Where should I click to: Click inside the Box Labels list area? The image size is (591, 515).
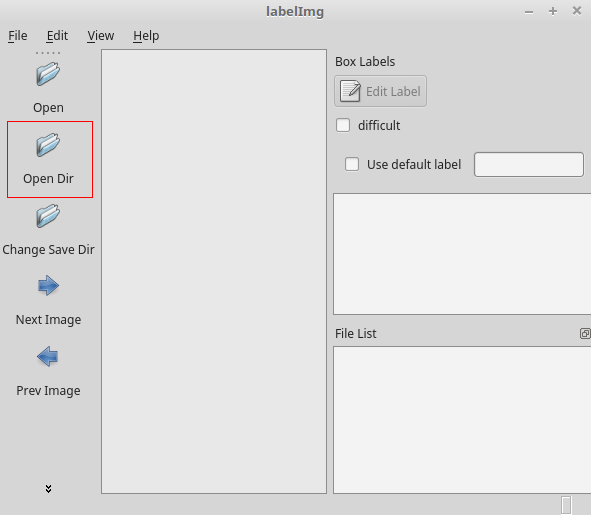tap(462, 254)
